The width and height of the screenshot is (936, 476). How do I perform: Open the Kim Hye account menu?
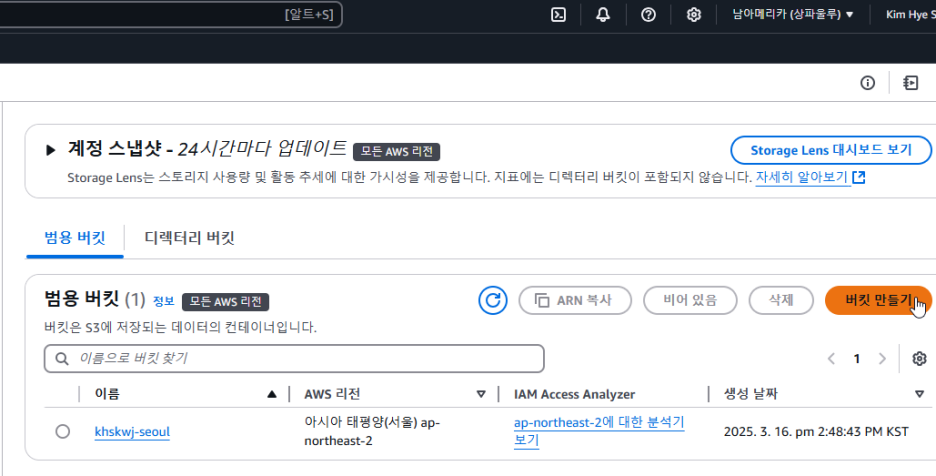click(x=910, y=14)
